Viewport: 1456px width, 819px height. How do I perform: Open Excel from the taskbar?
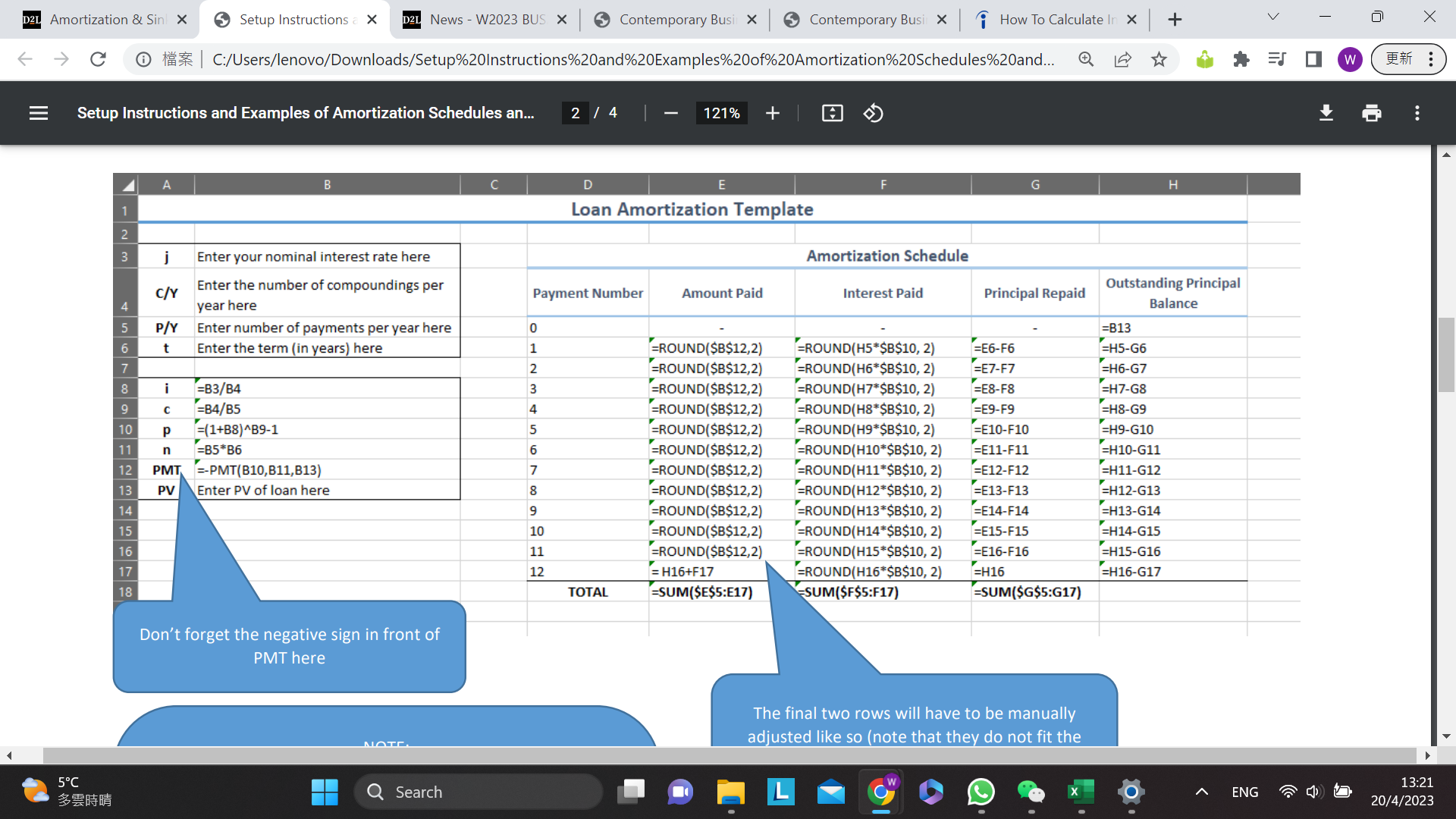(1080, 792)
